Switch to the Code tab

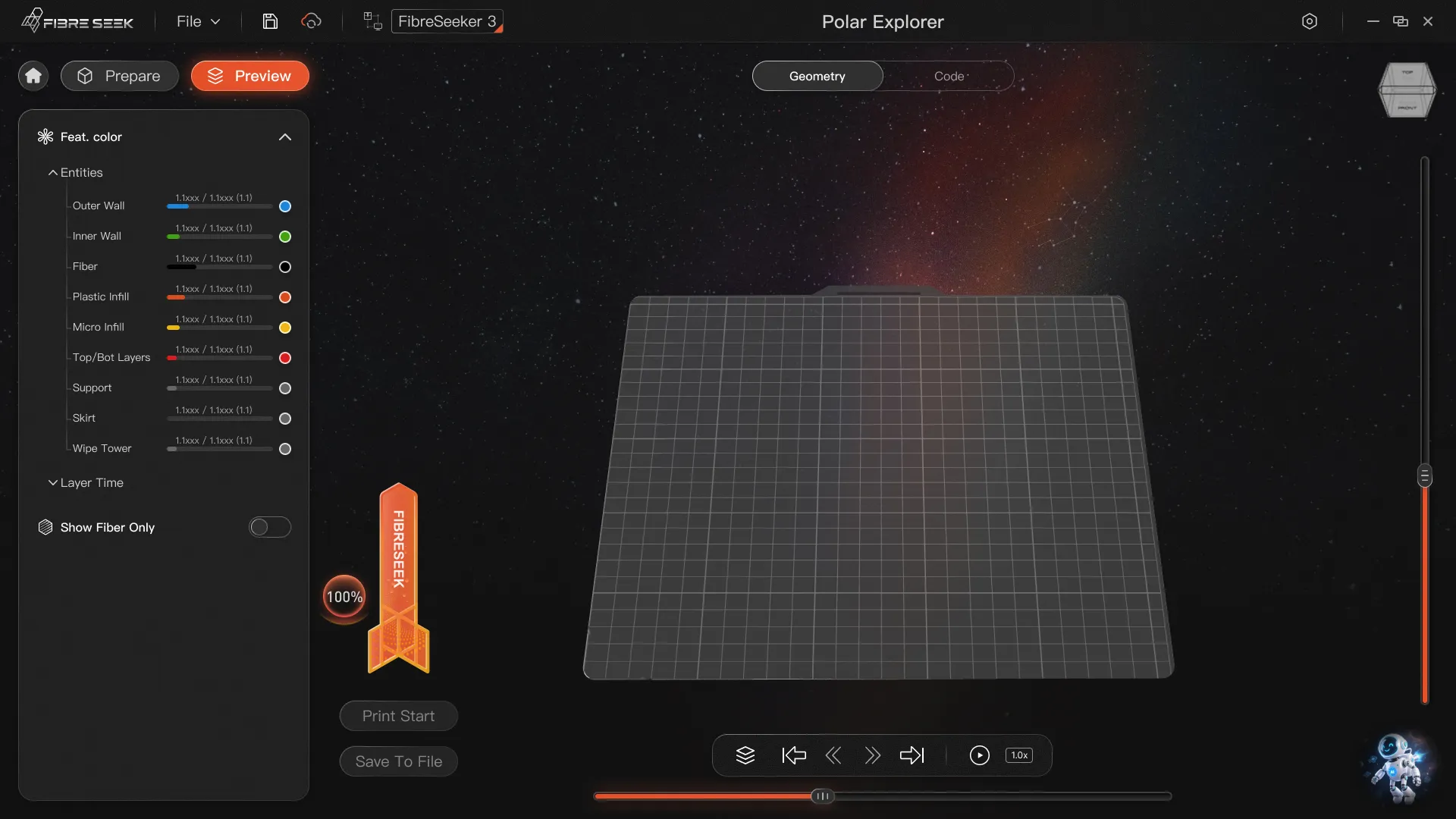(949, 76)
